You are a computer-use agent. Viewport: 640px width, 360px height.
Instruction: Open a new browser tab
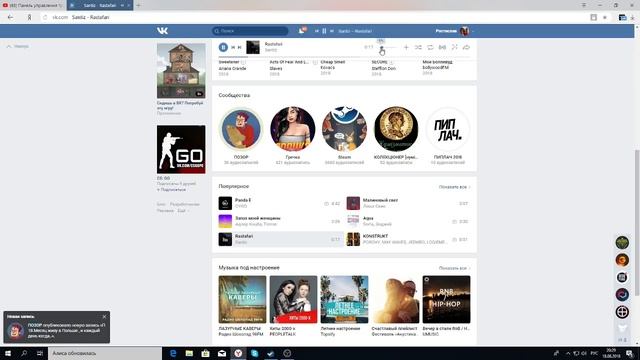pos(138,5)
